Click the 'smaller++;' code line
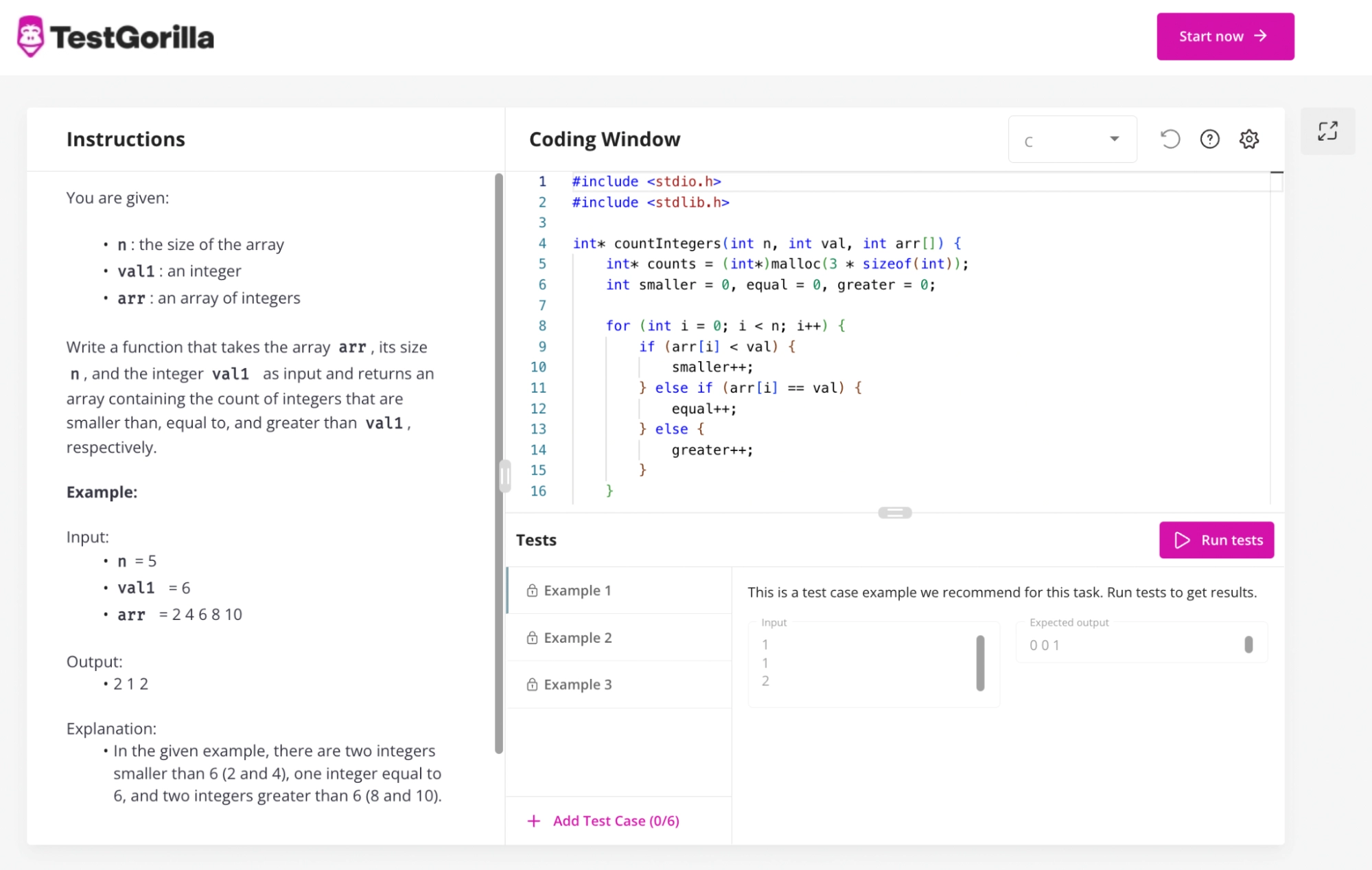 pos(712,367)
